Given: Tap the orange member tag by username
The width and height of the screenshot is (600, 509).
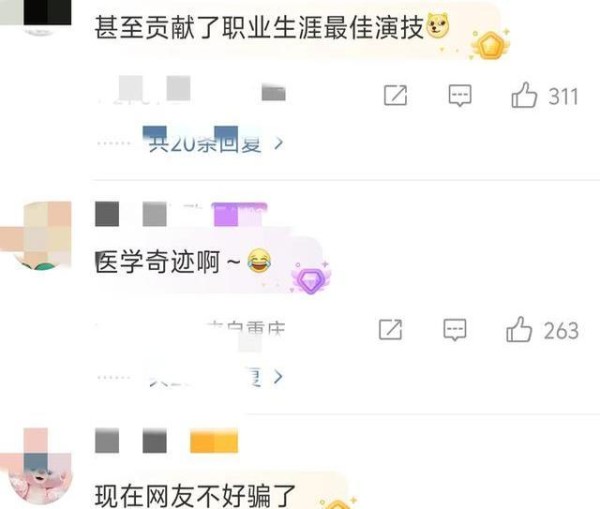Looking at the screenshot, I should pos(214,441).
